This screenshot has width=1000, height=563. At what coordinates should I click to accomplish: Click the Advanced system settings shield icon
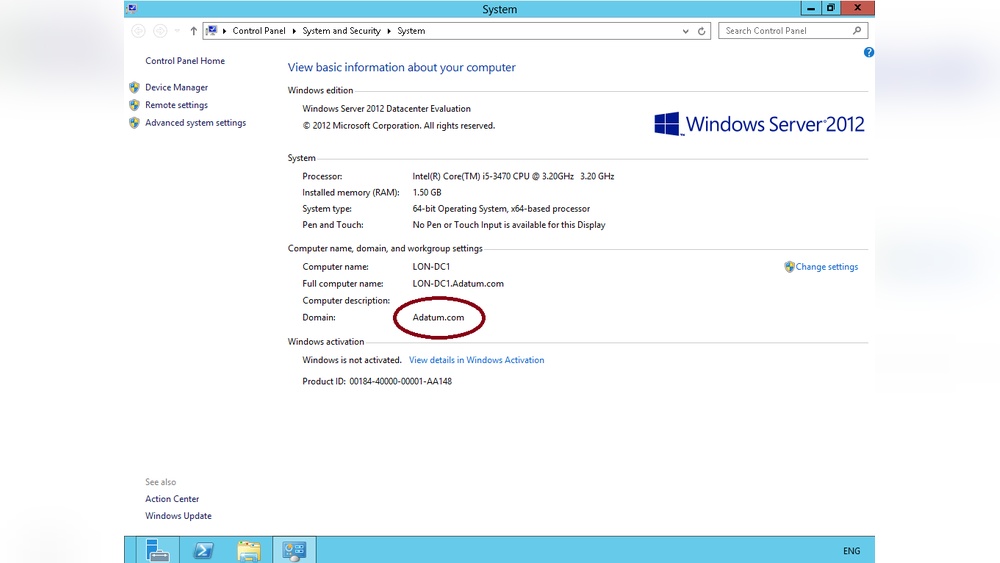point(134,123)
